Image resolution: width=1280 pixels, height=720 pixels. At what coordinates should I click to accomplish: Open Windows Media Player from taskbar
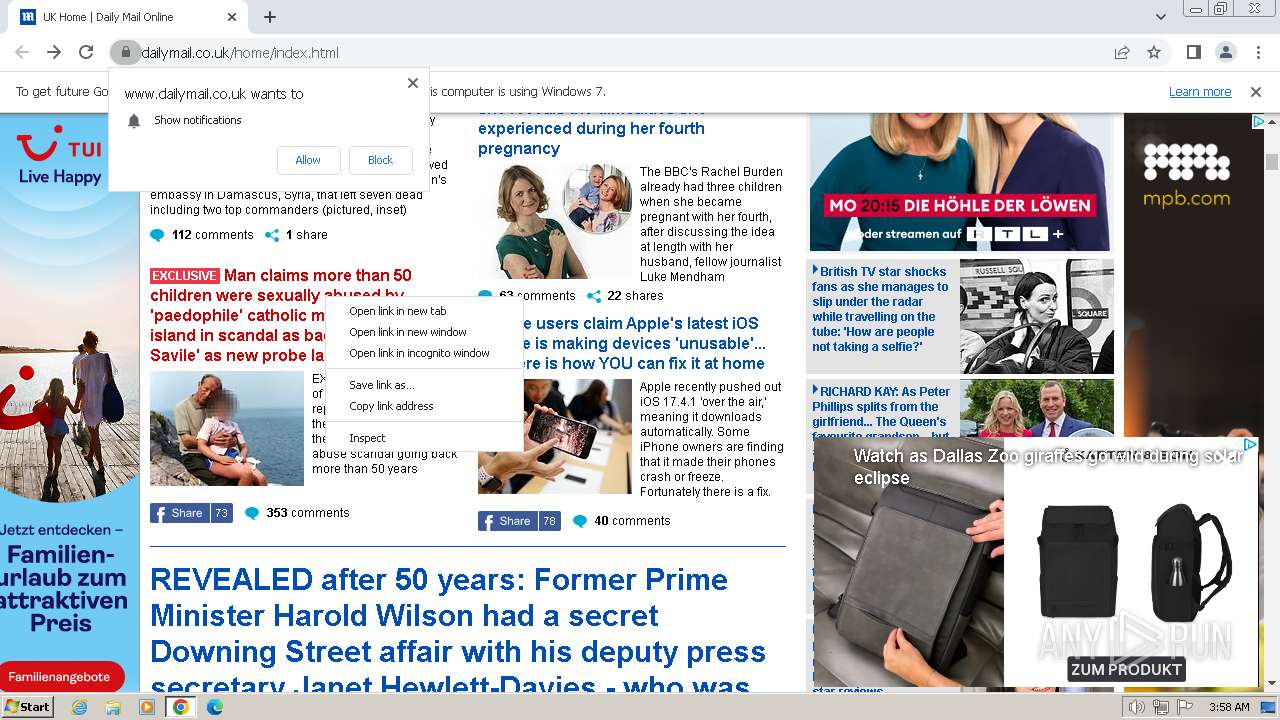click(x=147, y=707)
